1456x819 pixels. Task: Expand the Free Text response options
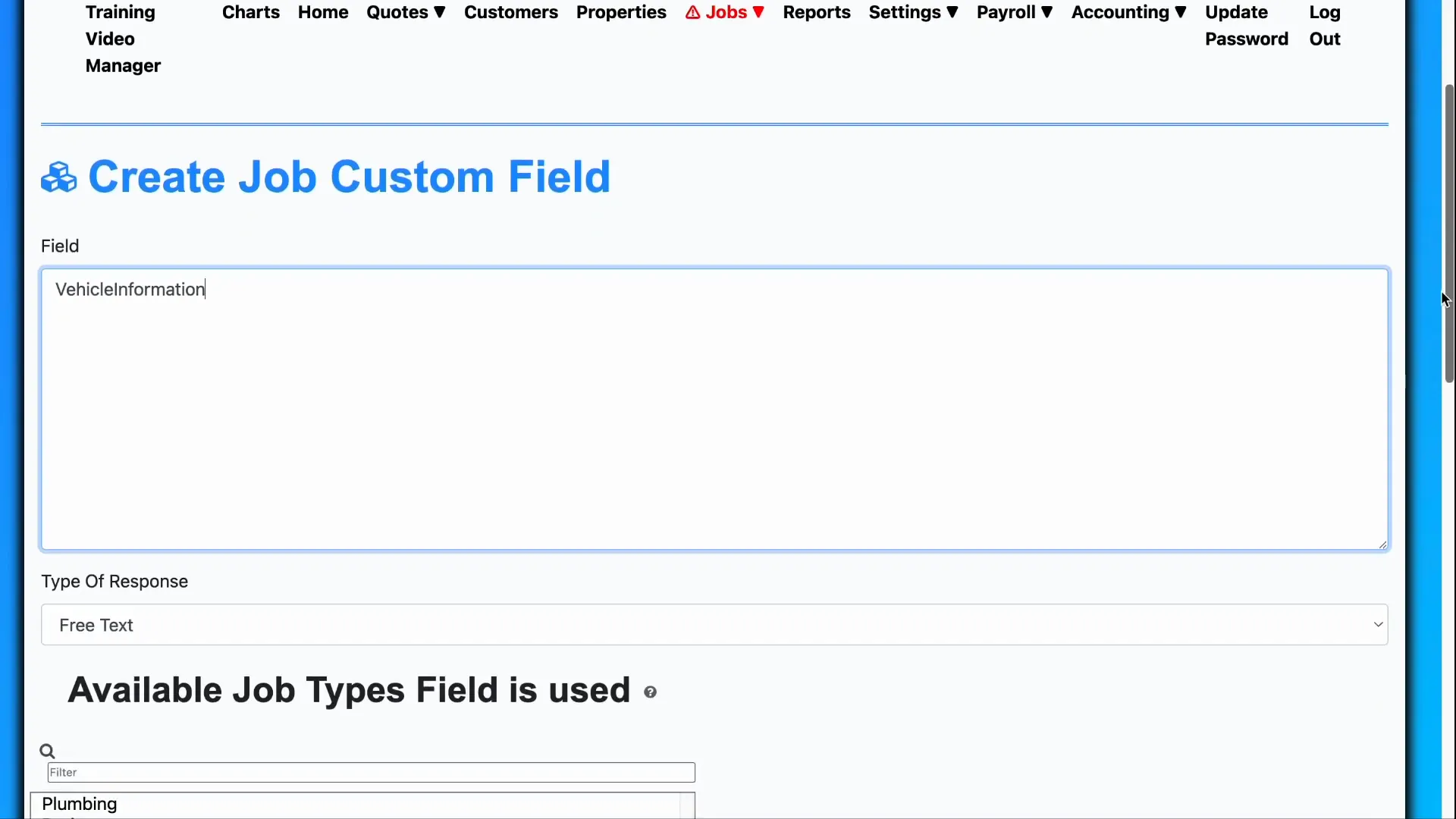(x=714, y=624)
